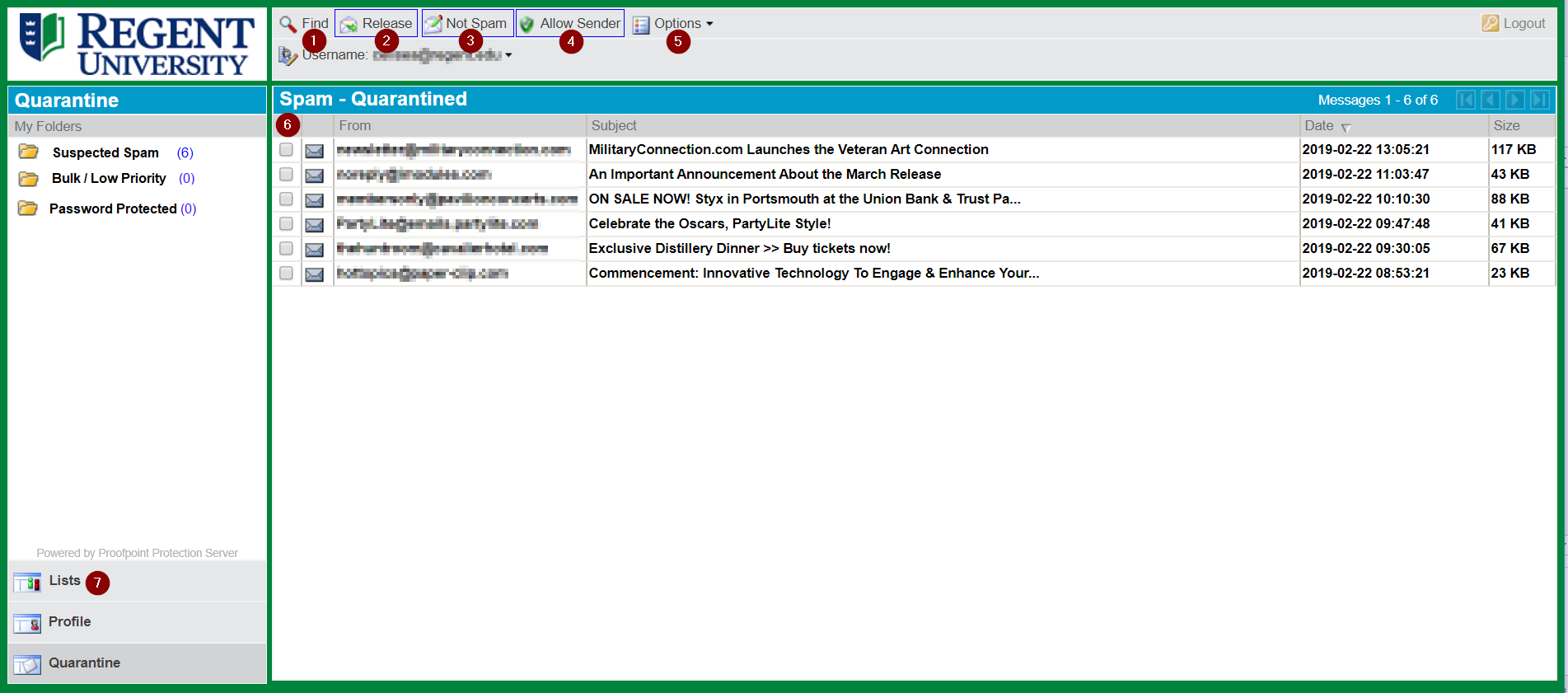Check the box for MilitaryConnection.com message
Image resolution: width=1568 pixels, height=693 pixels.
tap(286, 150)
